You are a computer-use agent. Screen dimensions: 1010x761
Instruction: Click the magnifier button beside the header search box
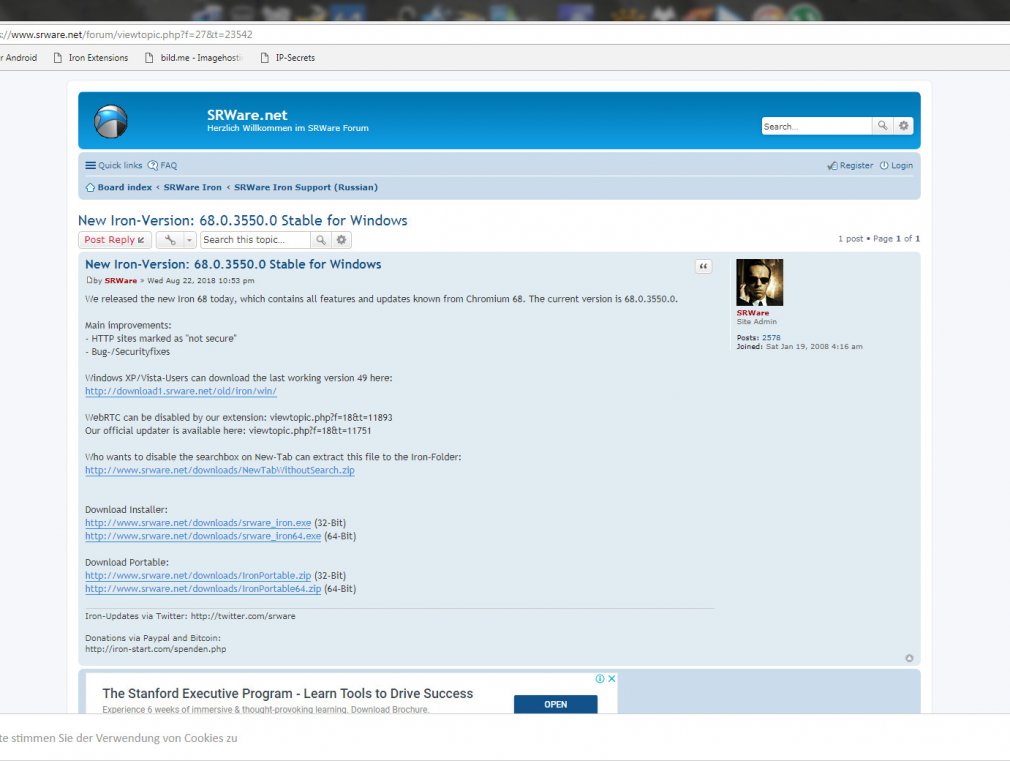click(x=882, y=126)
